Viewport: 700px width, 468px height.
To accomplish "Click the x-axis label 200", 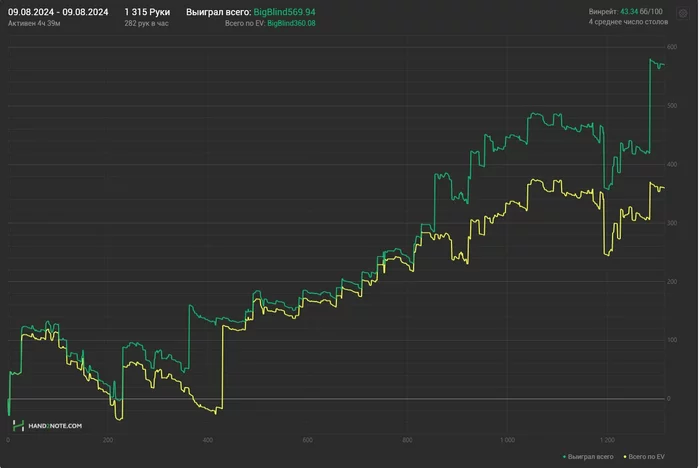I will click(x=108, y=440).
